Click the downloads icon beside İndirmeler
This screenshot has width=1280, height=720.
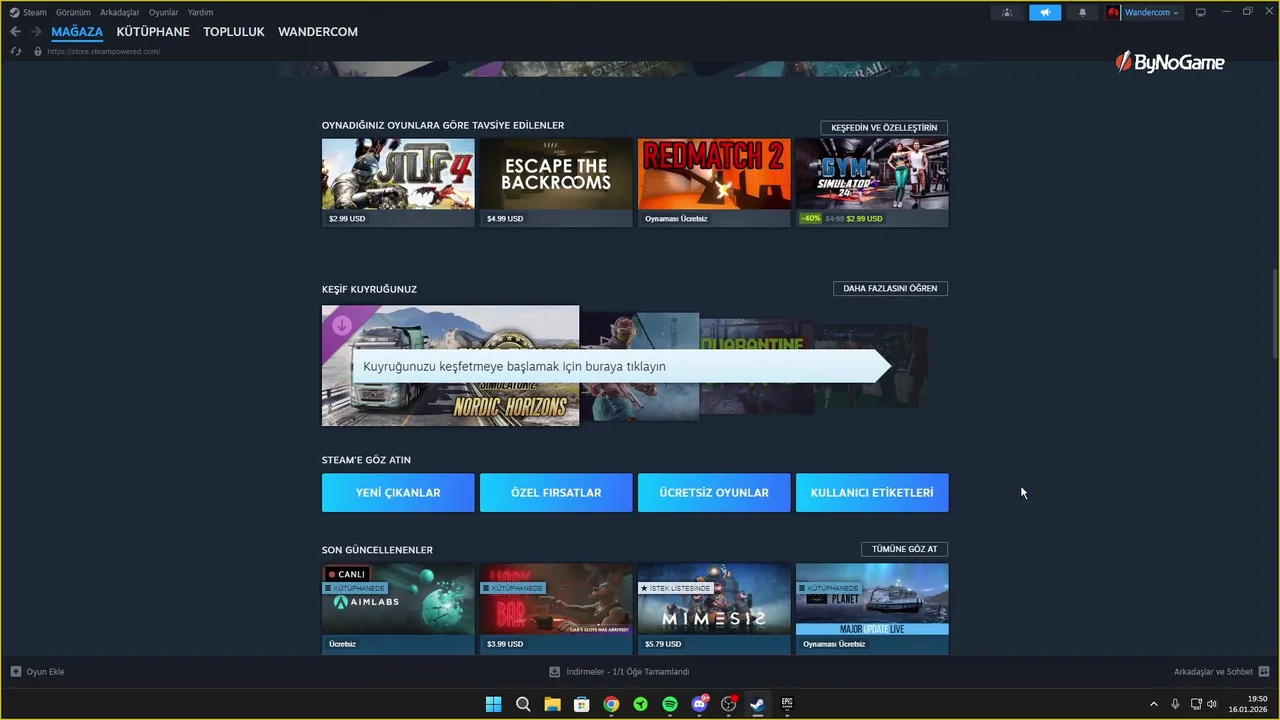555,672
